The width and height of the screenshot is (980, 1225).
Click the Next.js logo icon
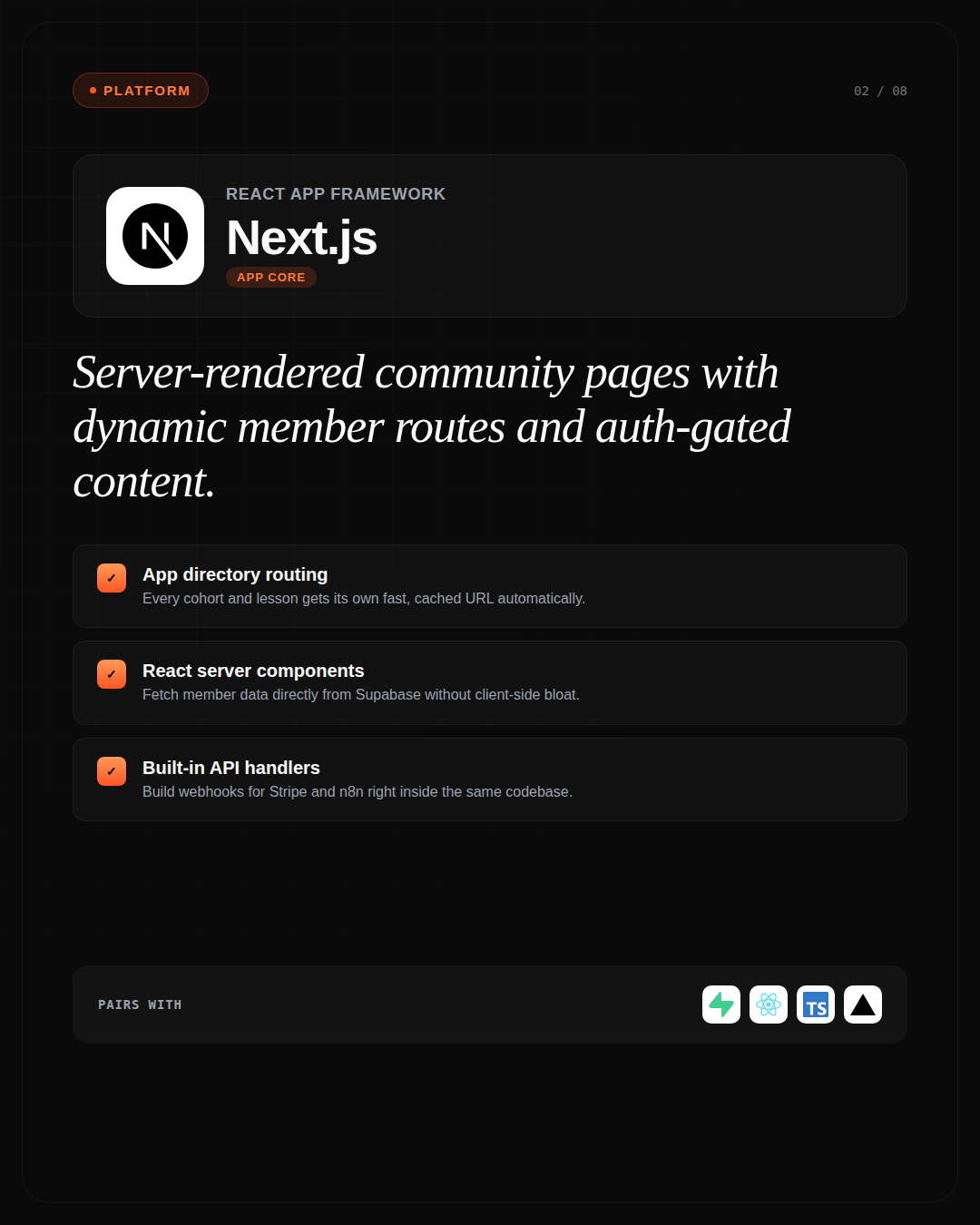[x=155, y=236]
